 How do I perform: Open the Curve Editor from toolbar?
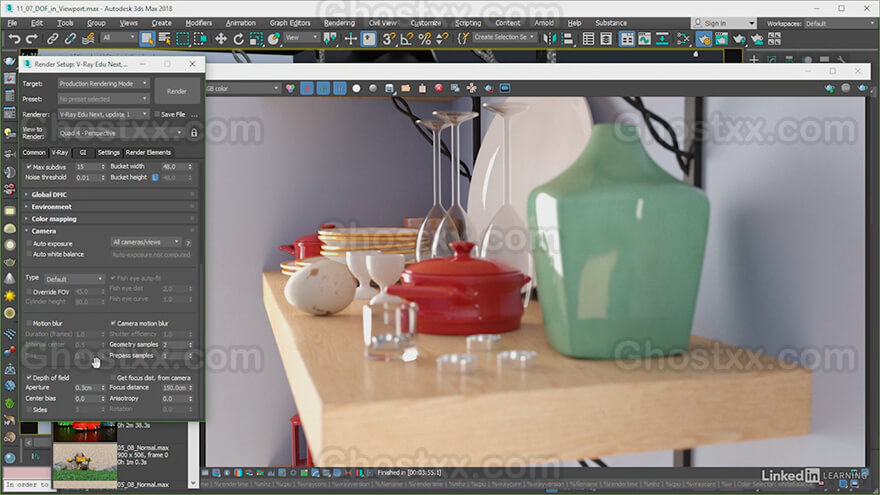[x=644, y=39]
